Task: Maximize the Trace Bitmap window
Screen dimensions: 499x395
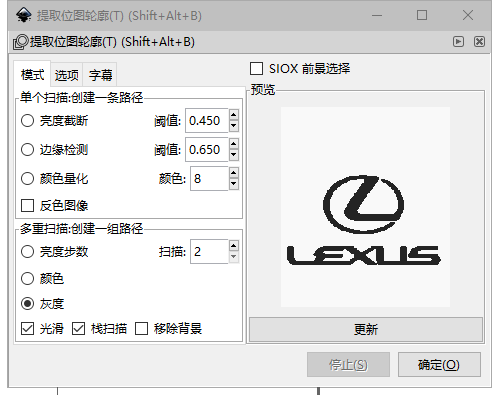Action: pyautogui.click(x=422, y=15)
